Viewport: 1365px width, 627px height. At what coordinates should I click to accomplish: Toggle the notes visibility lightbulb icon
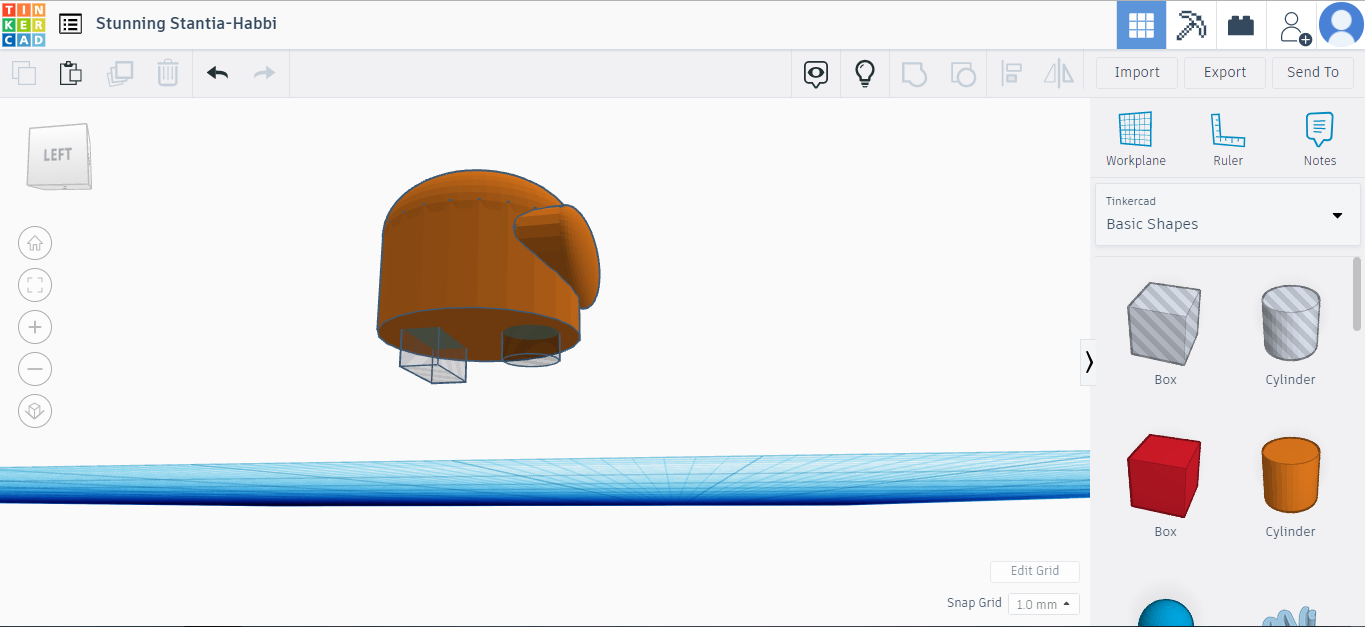[865, 73]
